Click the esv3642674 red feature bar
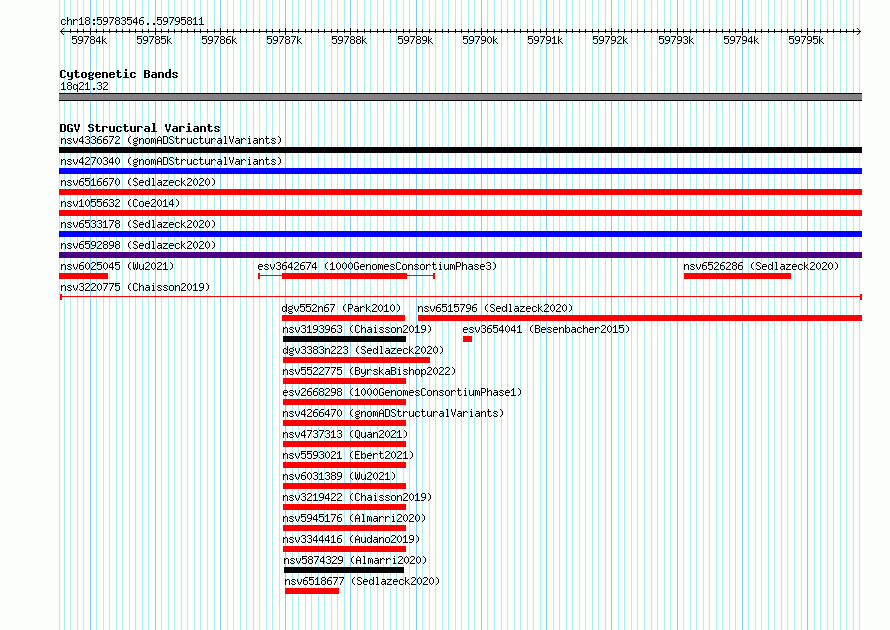890x630 pixels. pyautogui.click(x=345, y=276)
